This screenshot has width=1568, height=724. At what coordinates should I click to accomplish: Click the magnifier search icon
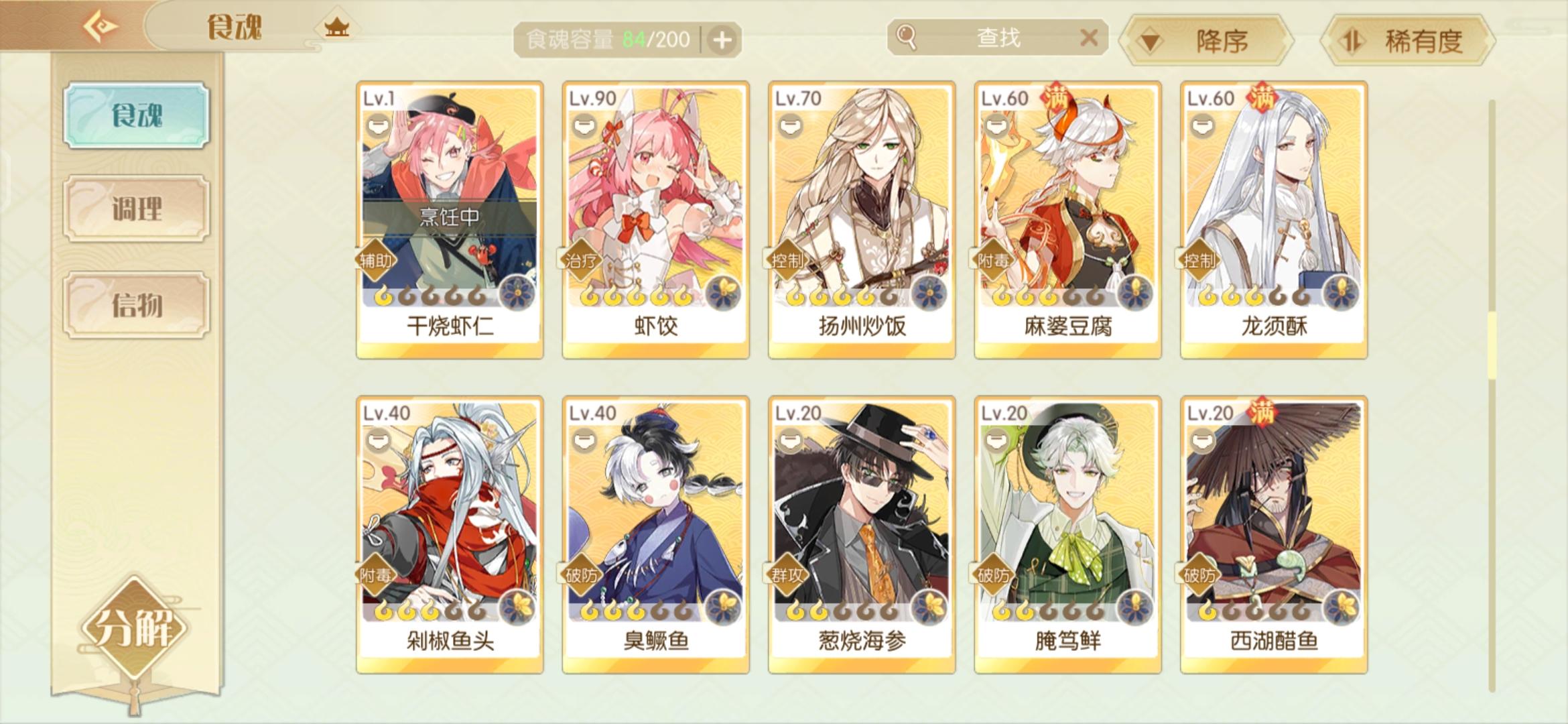coord(906,37)
